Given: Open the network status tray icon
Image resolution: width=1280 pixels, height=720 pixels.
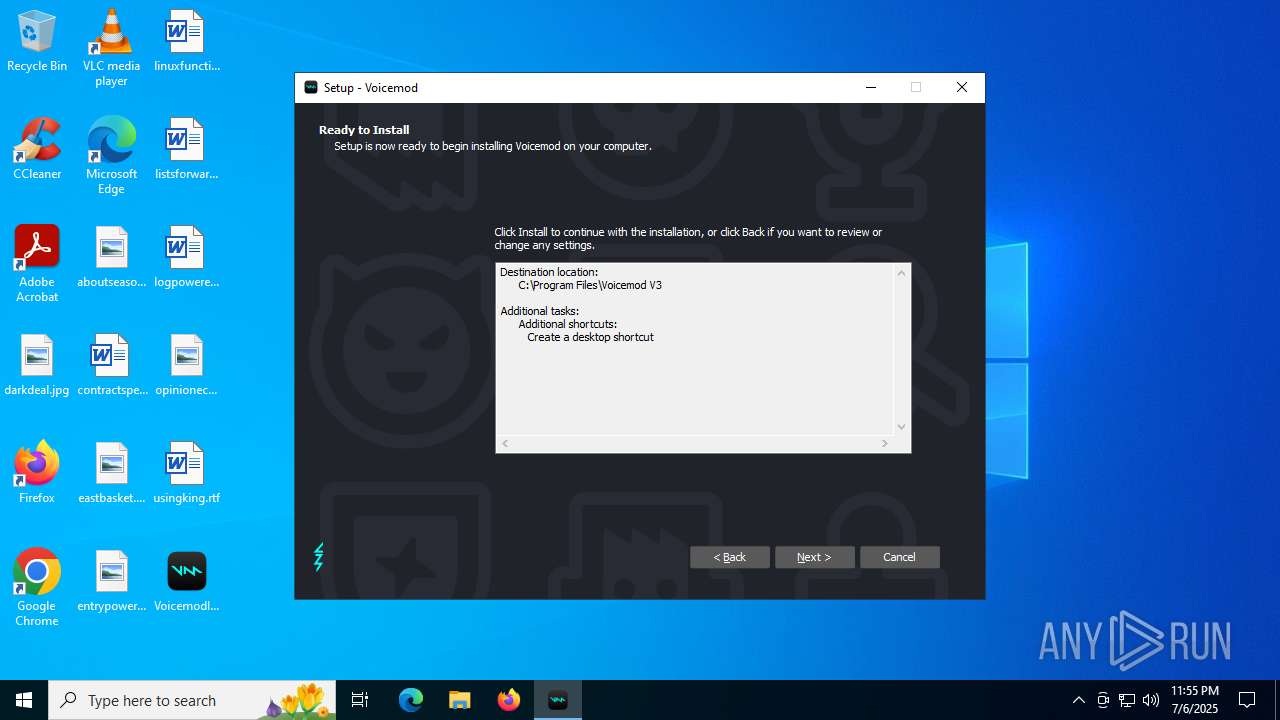Looking at the screenshot, I should (x=1127, y=700).
